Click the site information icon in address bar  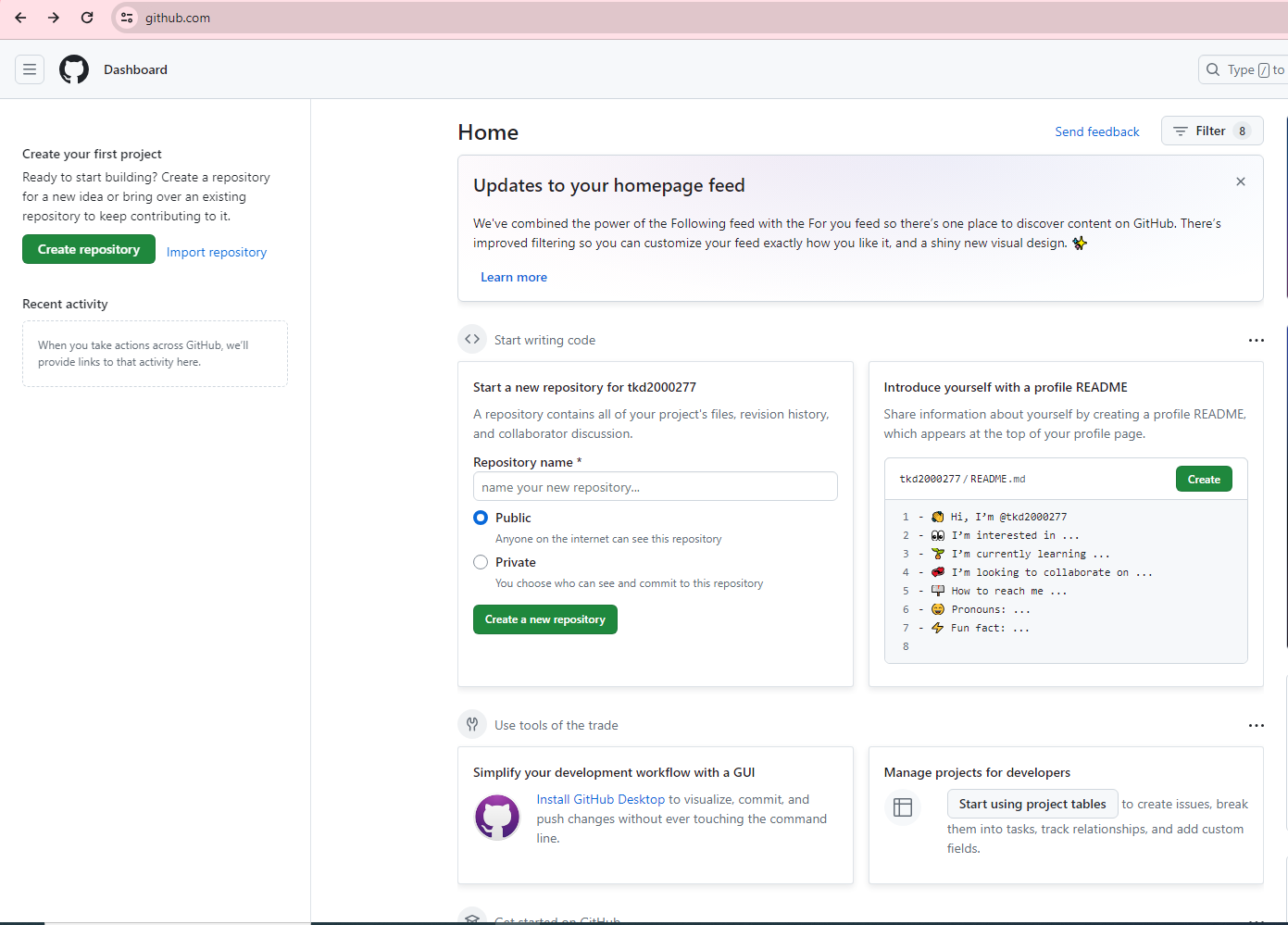[x=127, y=18]
